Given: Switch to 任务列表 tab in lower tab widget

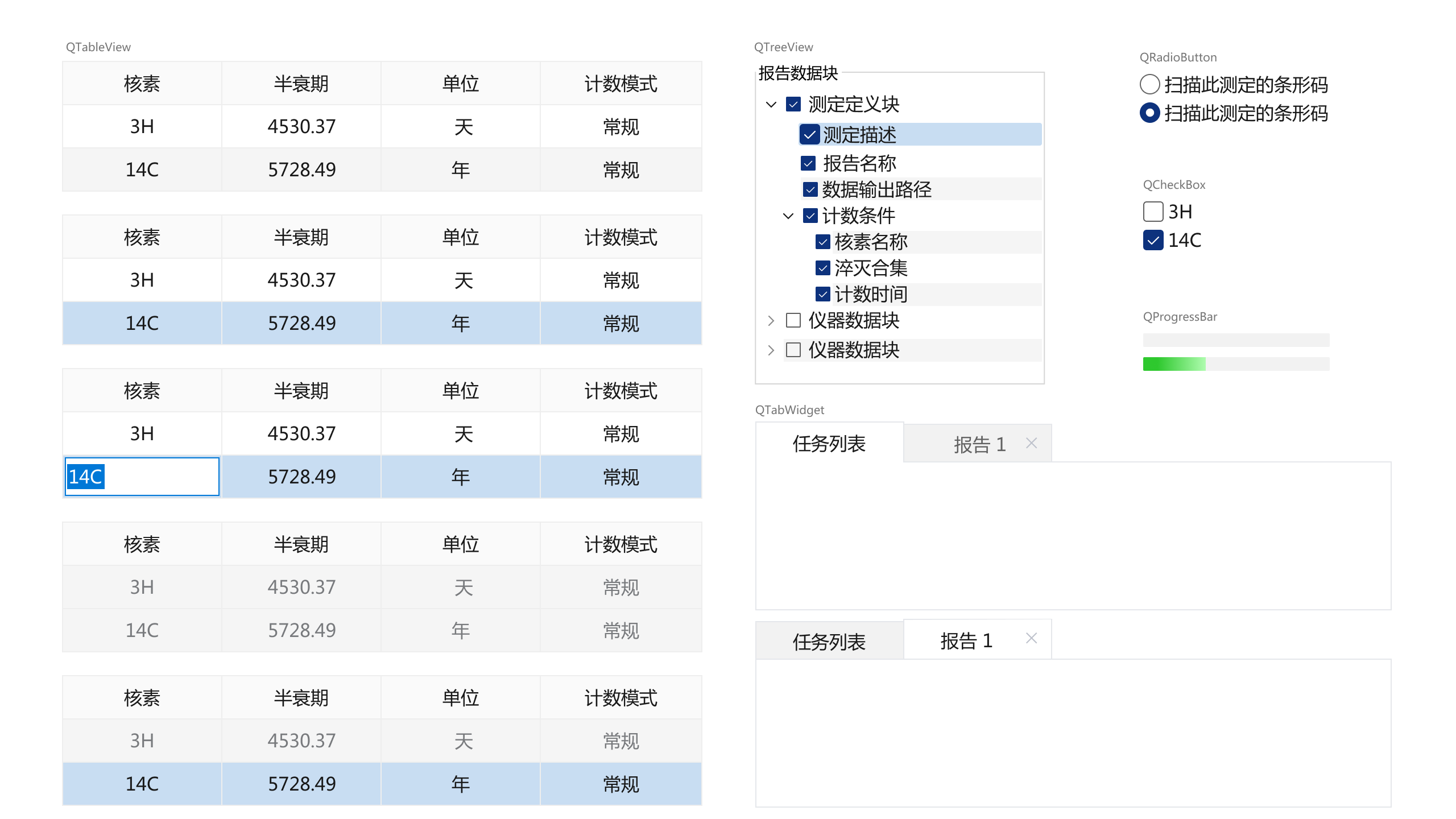Looking at the screenshot, I should [x=829, y=642].
